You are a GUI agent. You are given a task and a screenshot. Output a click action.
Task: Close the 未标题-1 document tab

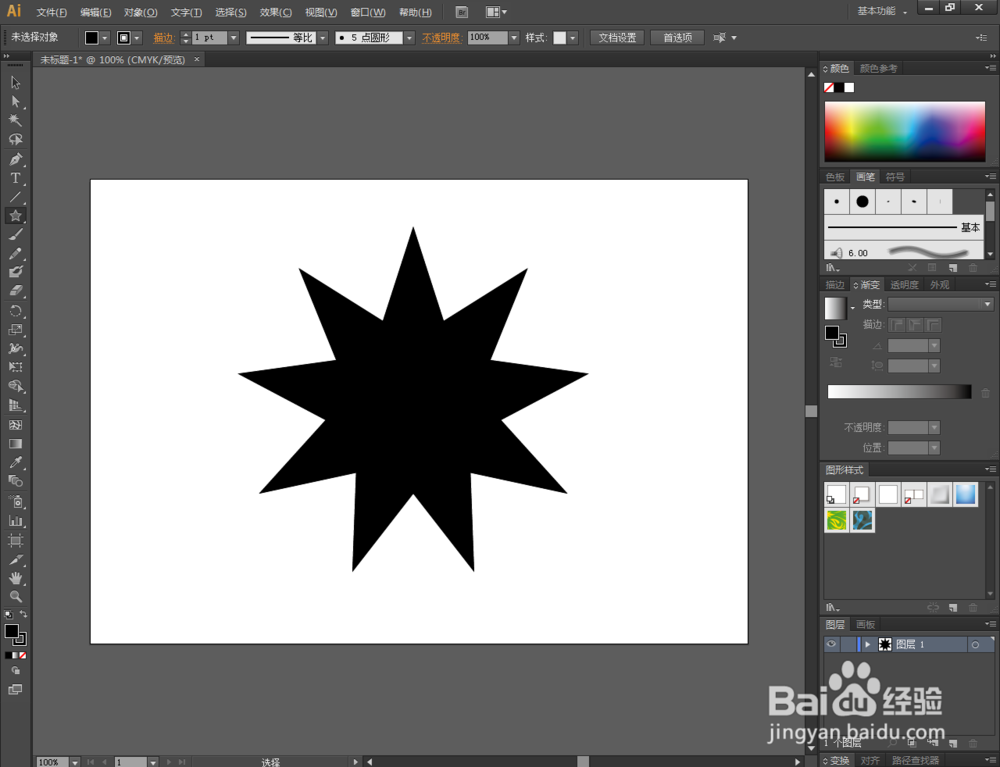197,59
